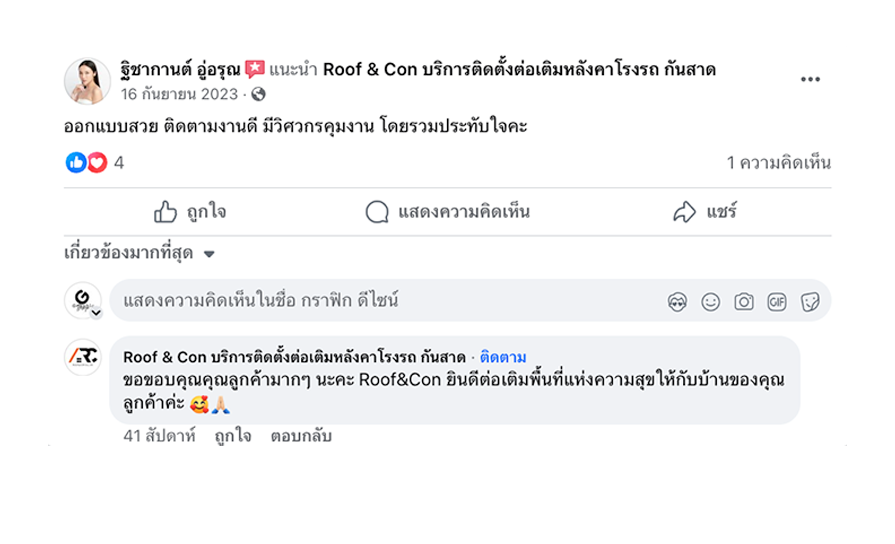Toggle like with the ถูกใจ post button
895x544 pixels.
tap(190, 212)
